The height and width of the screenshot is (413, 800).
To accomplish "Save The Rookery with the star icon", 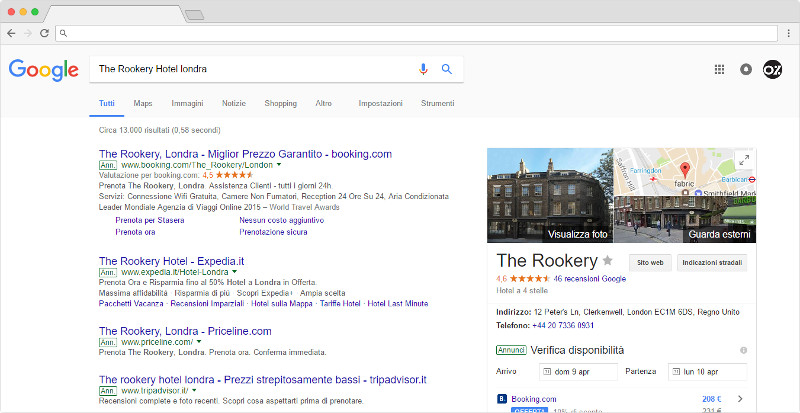I will 607,261.
